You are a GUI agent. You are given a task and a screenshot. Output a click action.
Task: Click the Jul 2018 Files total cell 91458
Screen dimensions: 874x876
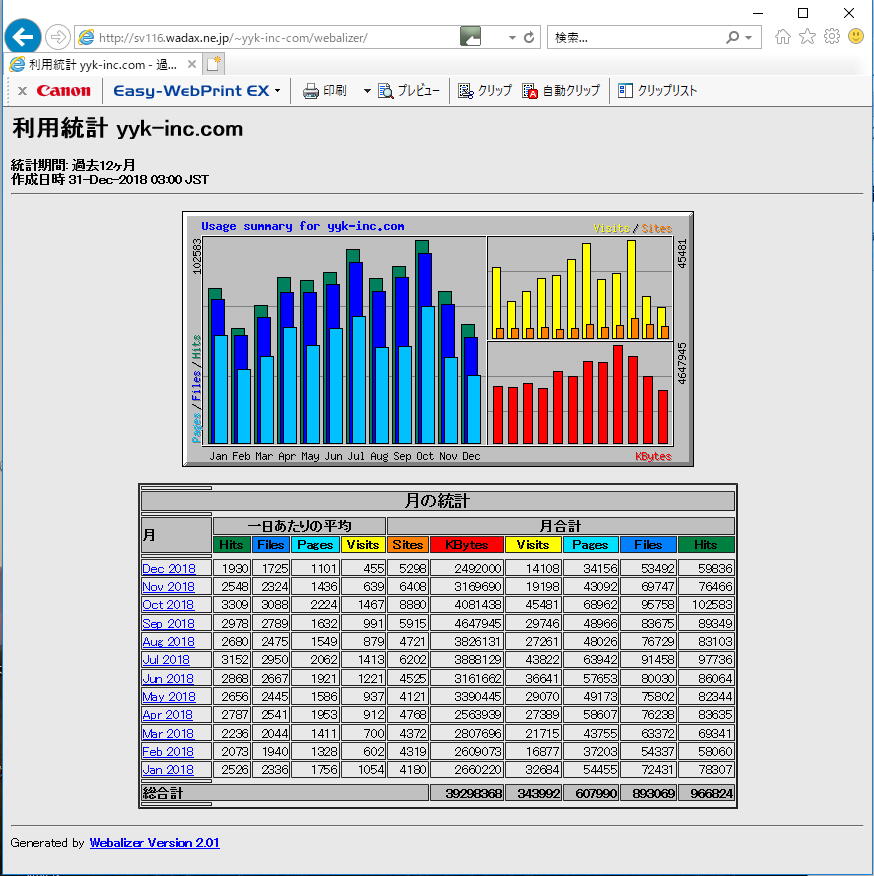pos(648,659)
